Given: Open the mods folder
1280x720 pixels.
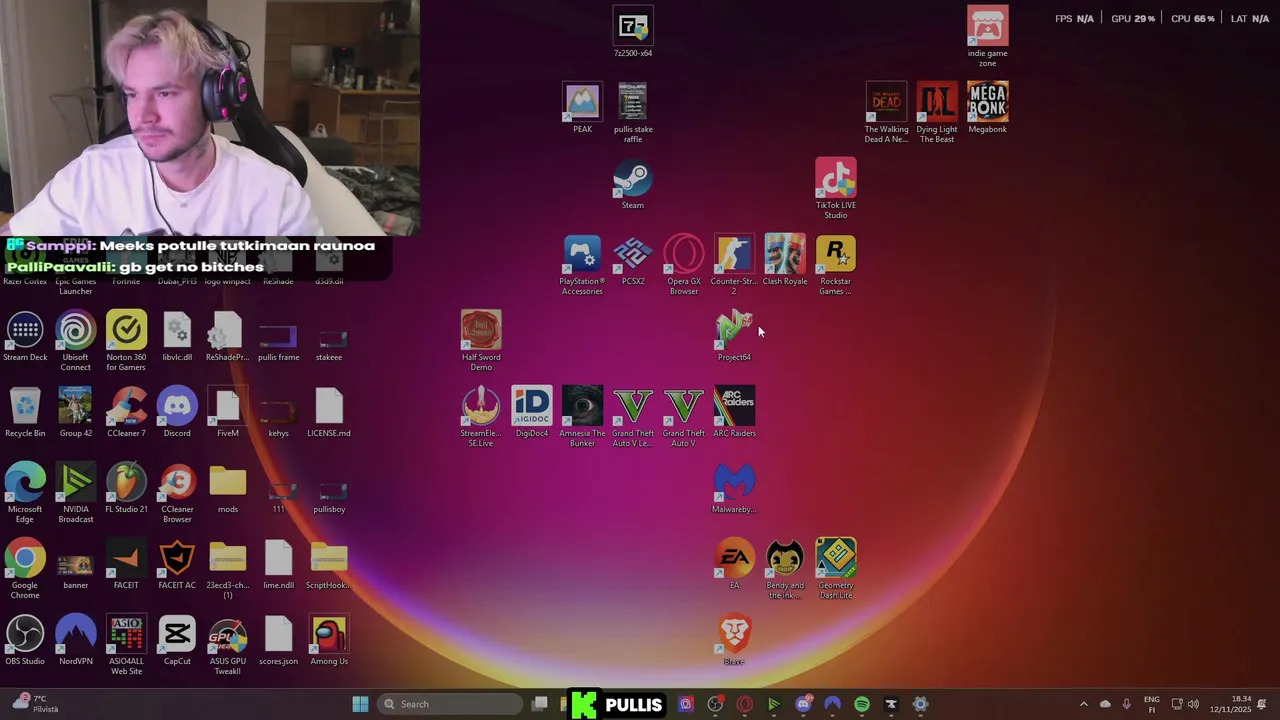Looking at the screenshot, I should click(x=228, y=489).
